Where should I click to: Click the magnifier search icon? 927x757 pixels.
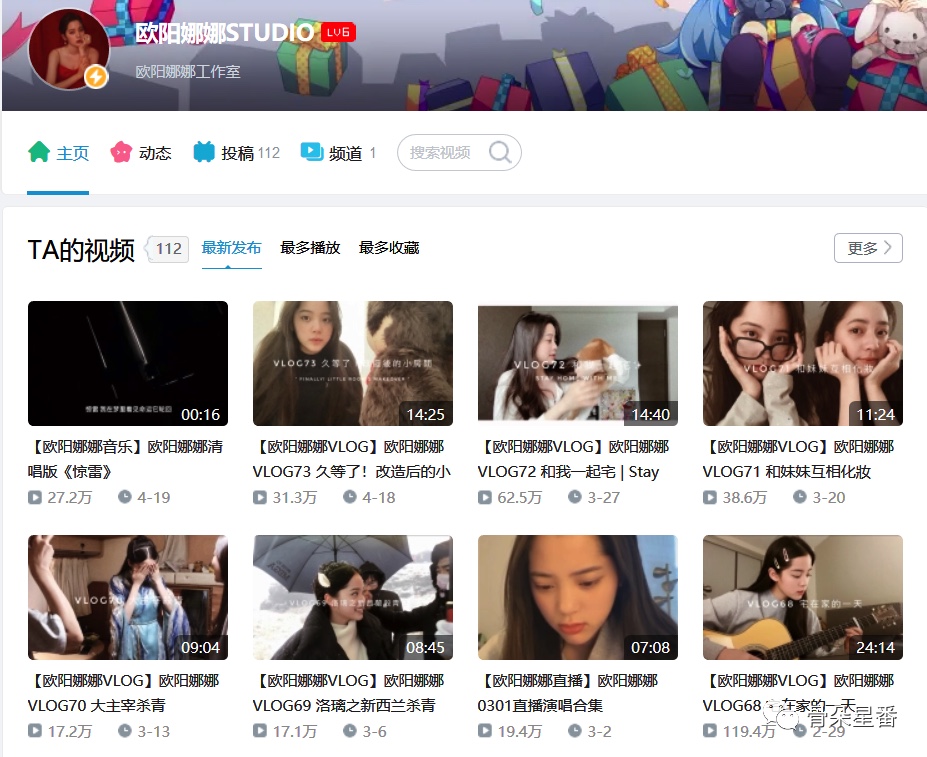tap(500, 153)
